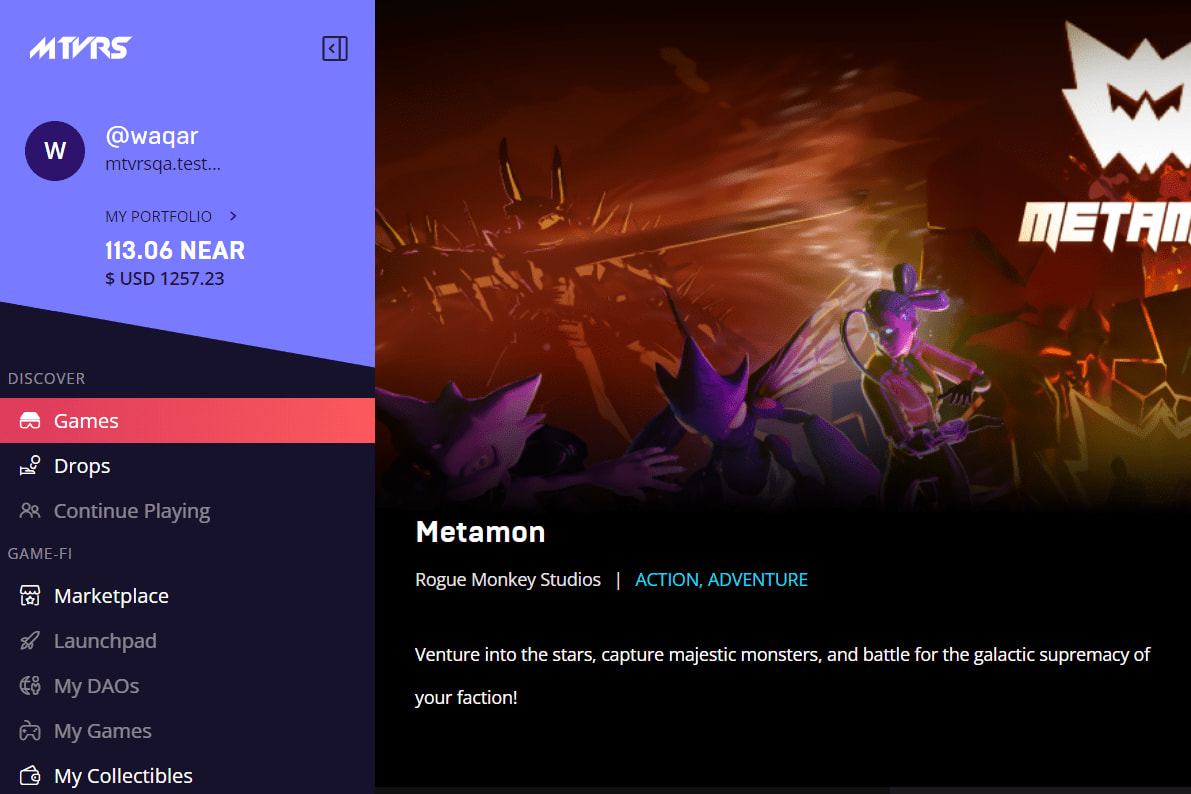The image size is (1191, 794).
Task: Click the Drops icon
Action: [x=30, y=466]
